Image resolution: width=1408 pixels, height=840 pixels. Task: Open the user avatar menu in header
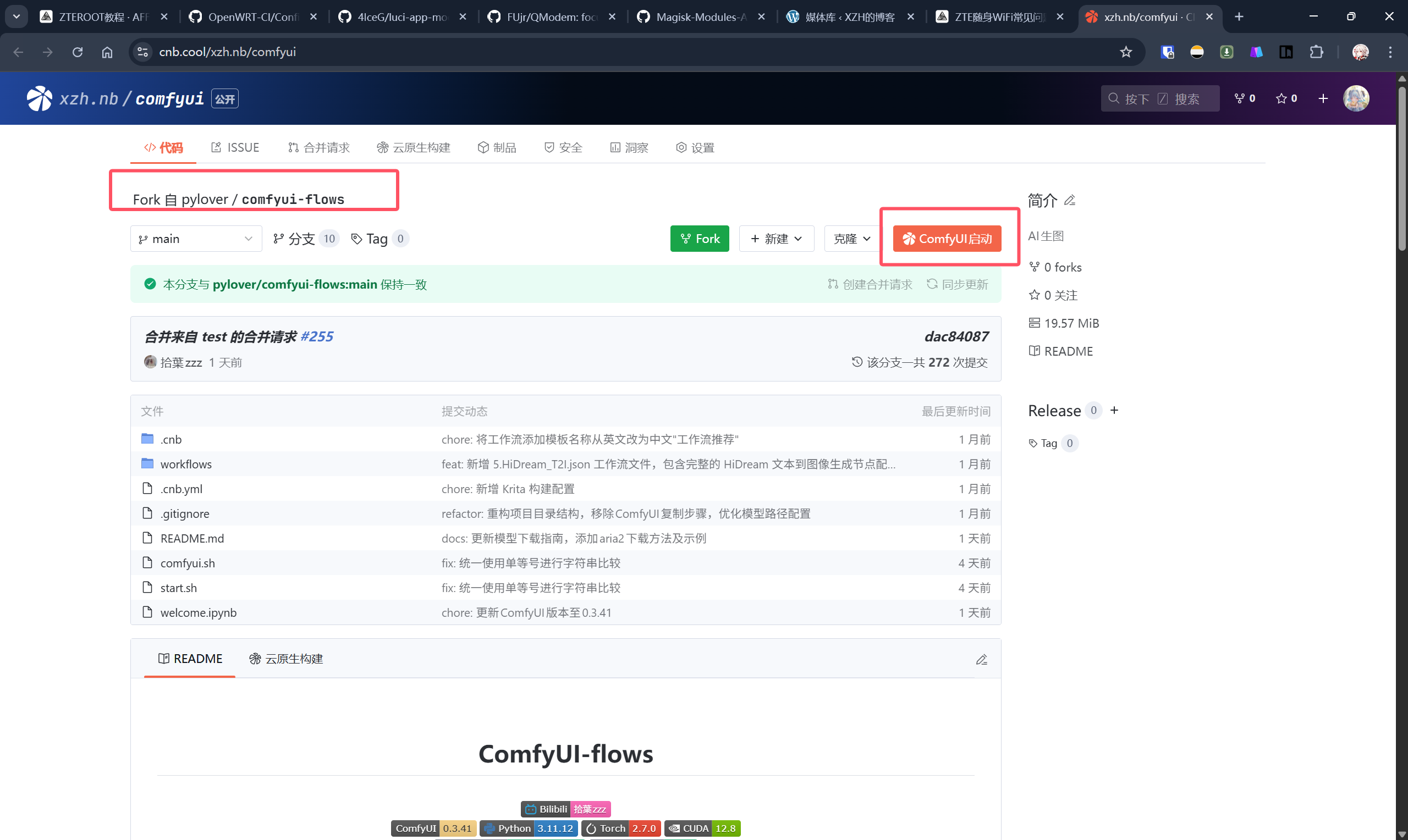(x=1356, y=98)
